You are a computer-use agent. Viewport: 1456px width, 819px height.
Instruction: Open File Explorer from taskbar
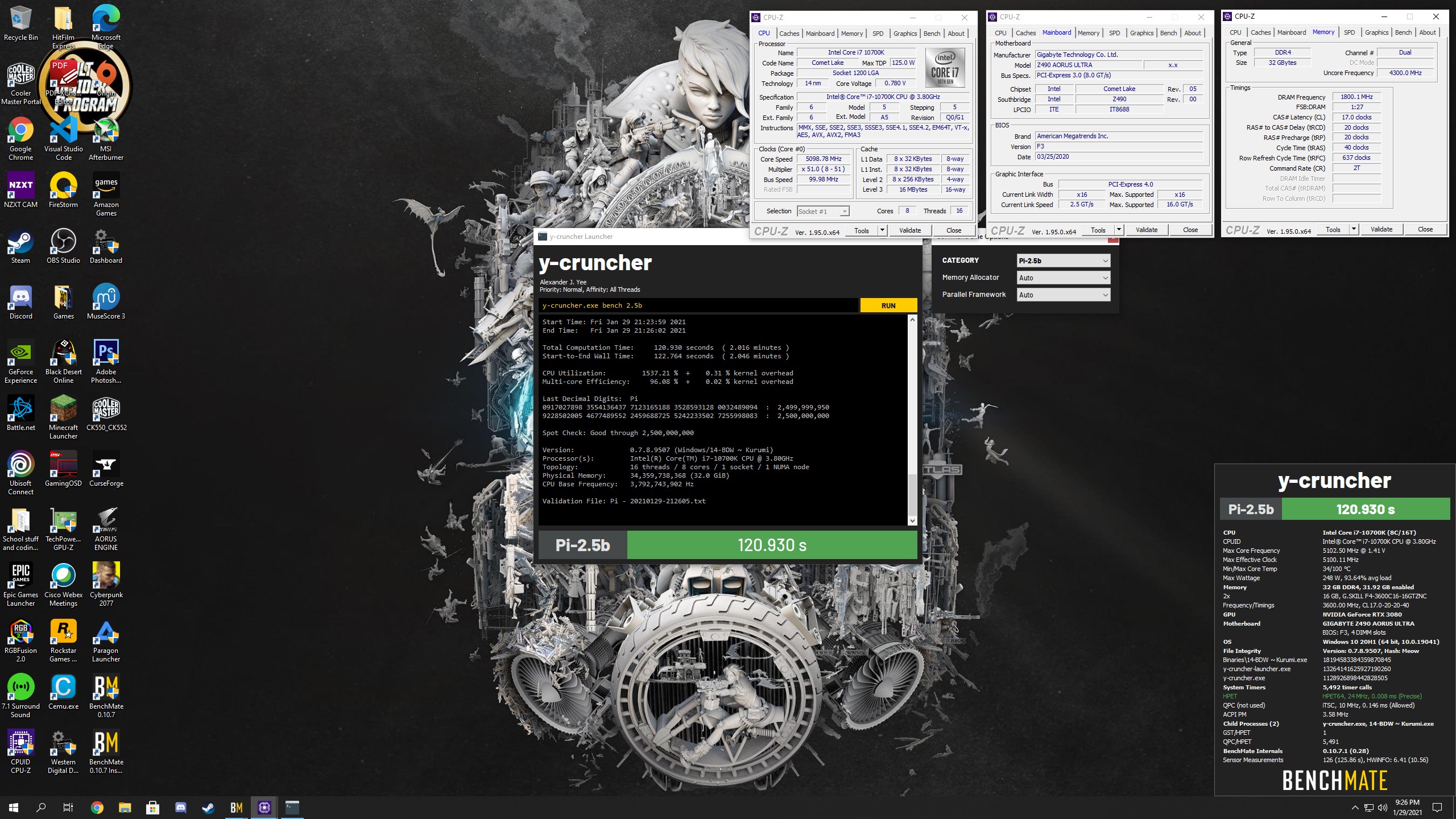pyautogui.click(x=125, y=808)
